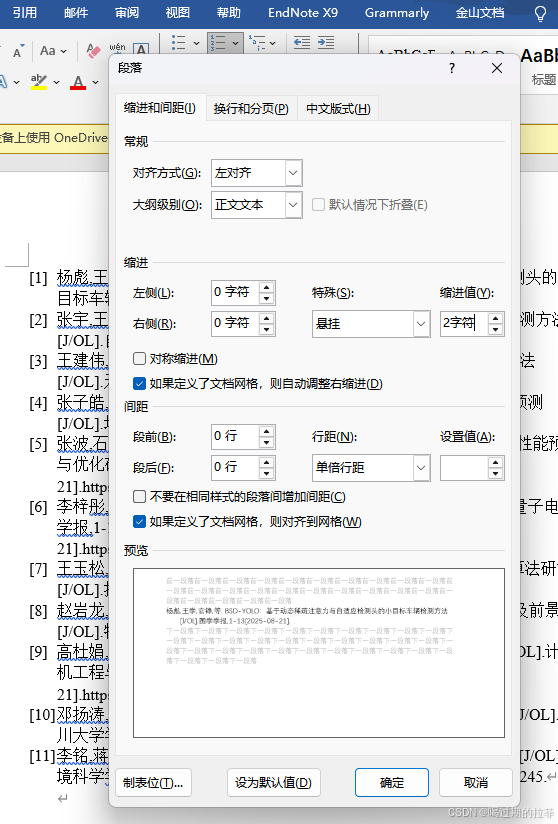Increase hanging indent value with up stepper
Viewport: 558px width, 824px height.
click(495, 318)
